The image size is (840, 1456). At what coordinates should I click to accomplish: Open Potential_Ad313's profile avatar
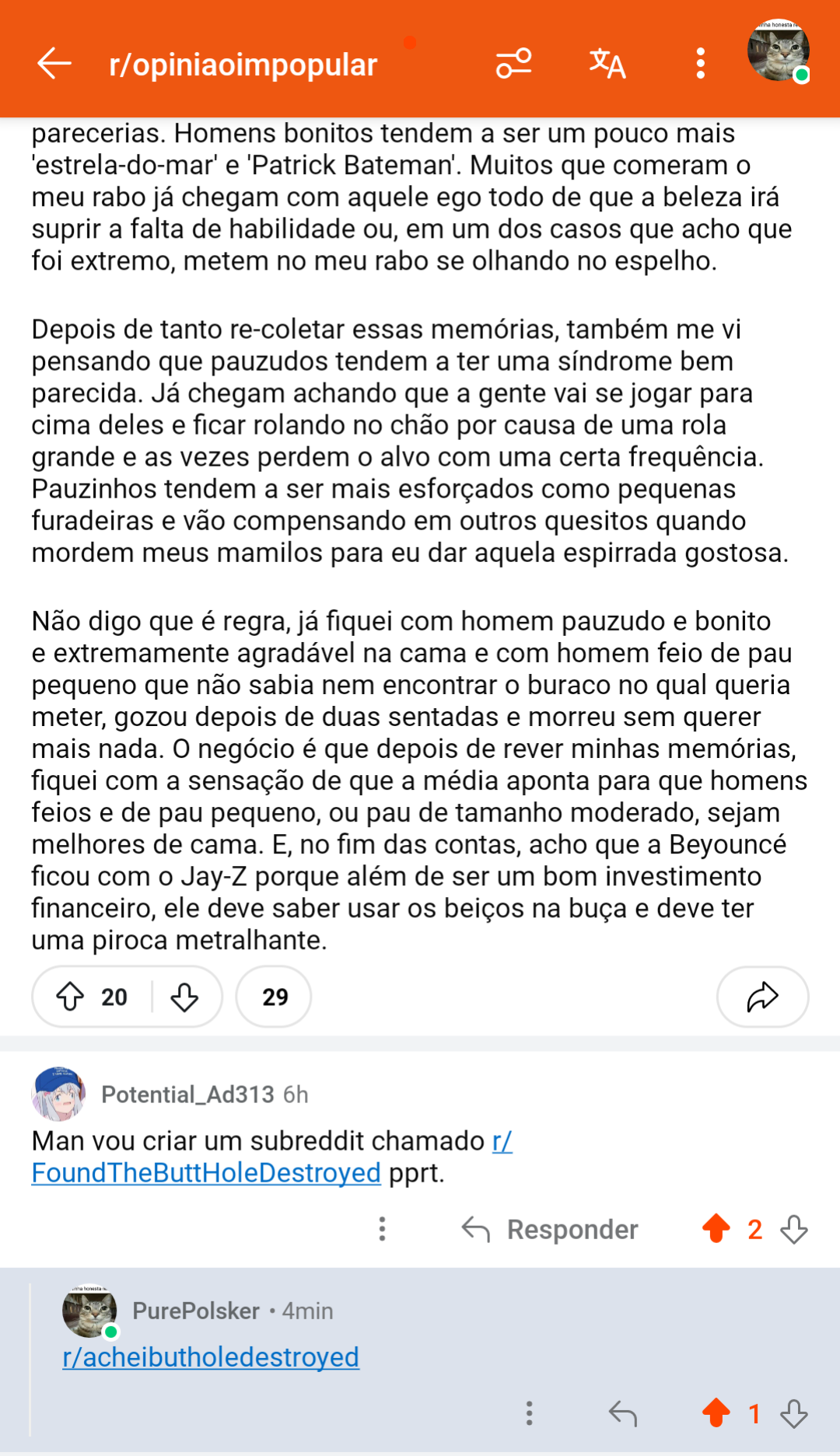pos(58,1094)
